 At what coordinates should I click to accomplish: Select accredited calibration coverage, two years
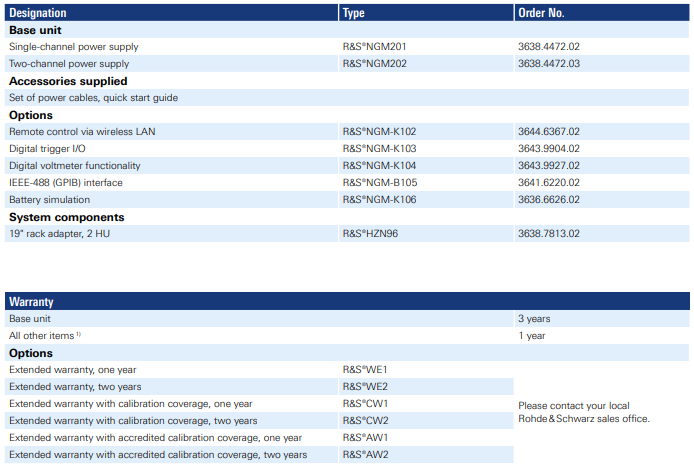(158, 455)
